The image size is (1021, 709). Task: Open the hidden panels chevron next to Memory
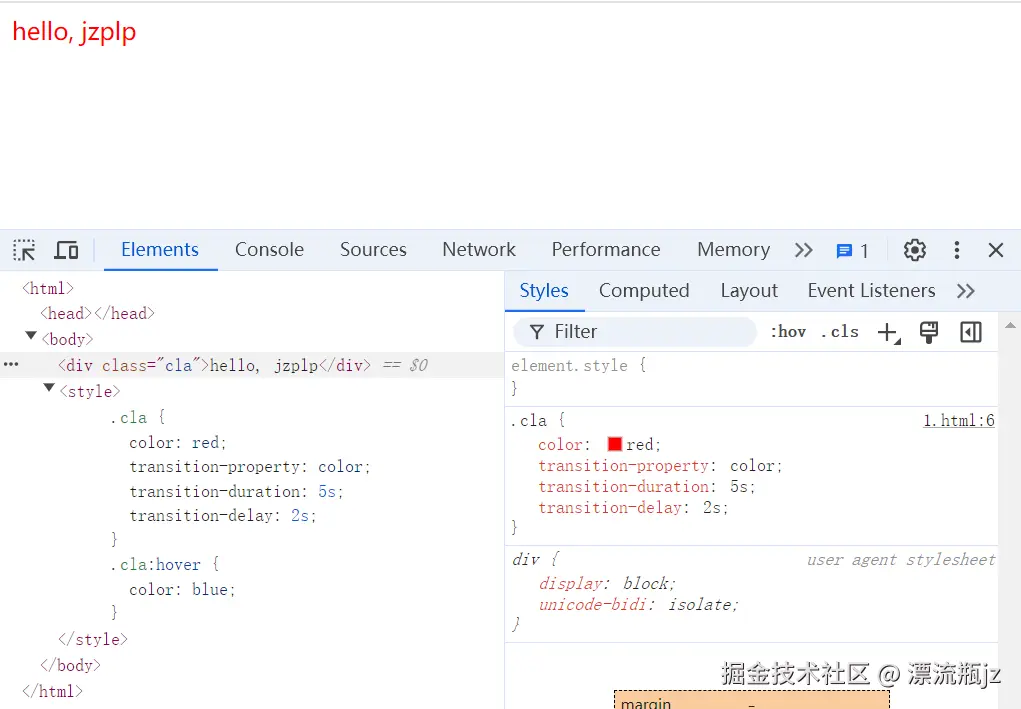click(x=803, y=250)
